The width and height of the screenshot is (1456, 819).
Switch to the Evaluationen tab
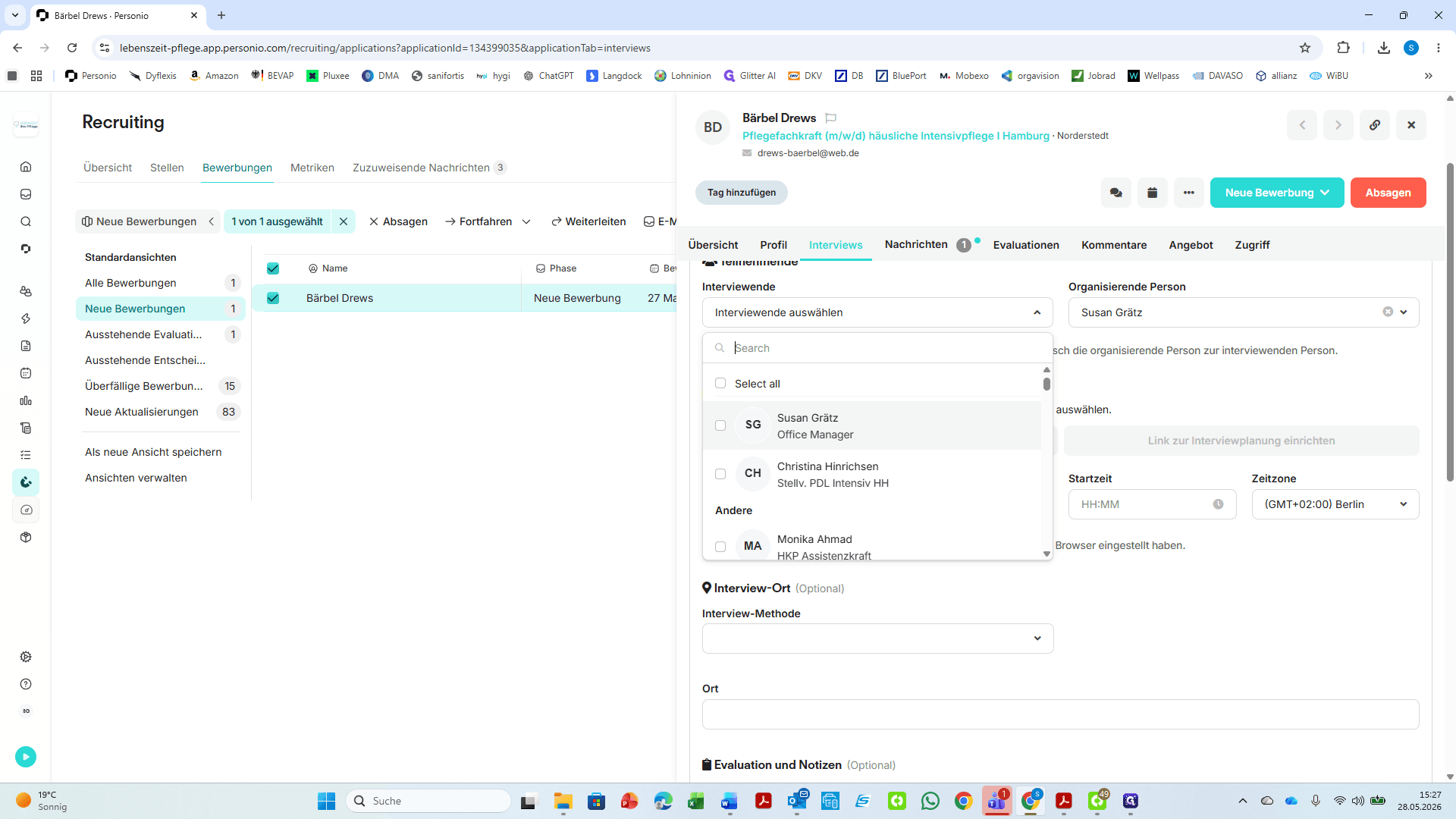[1026, 245]
